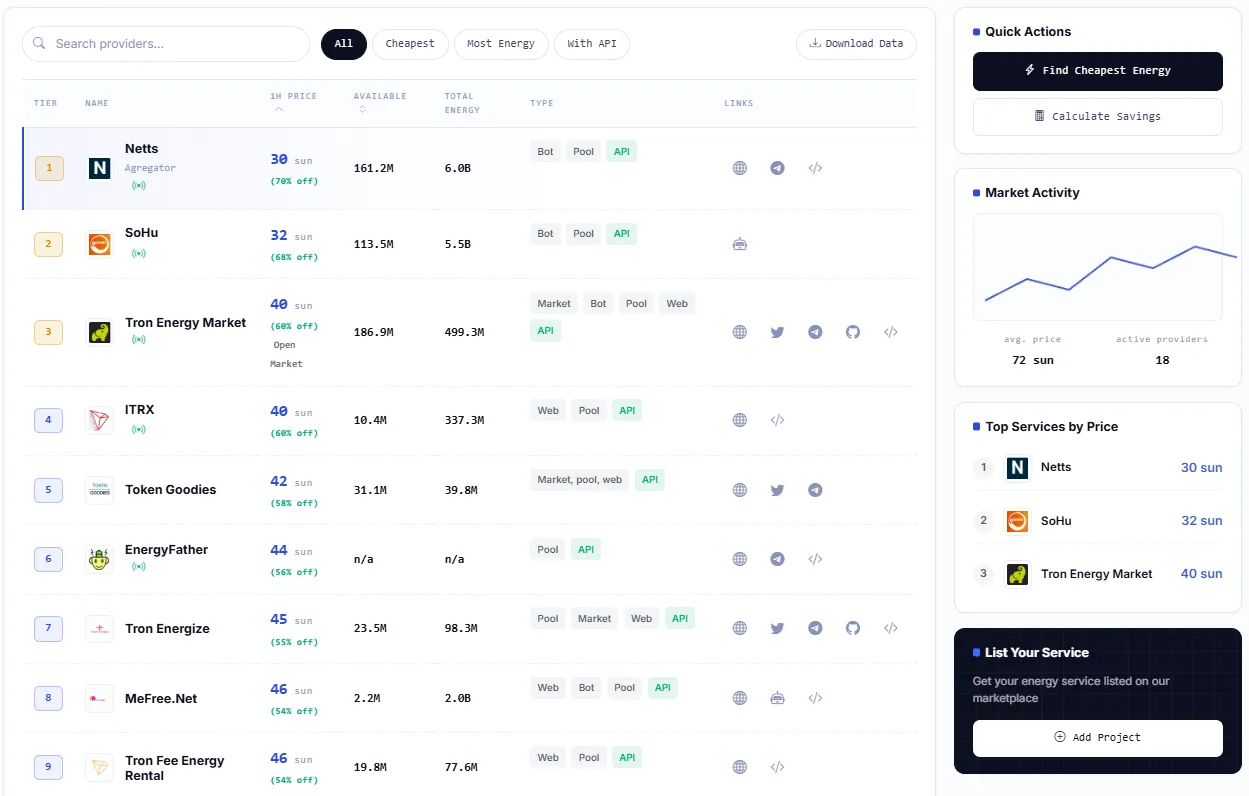Open SoHu bot link icon
The width and height of the screenshot is (1249, 796).
(x=740, y=244)
